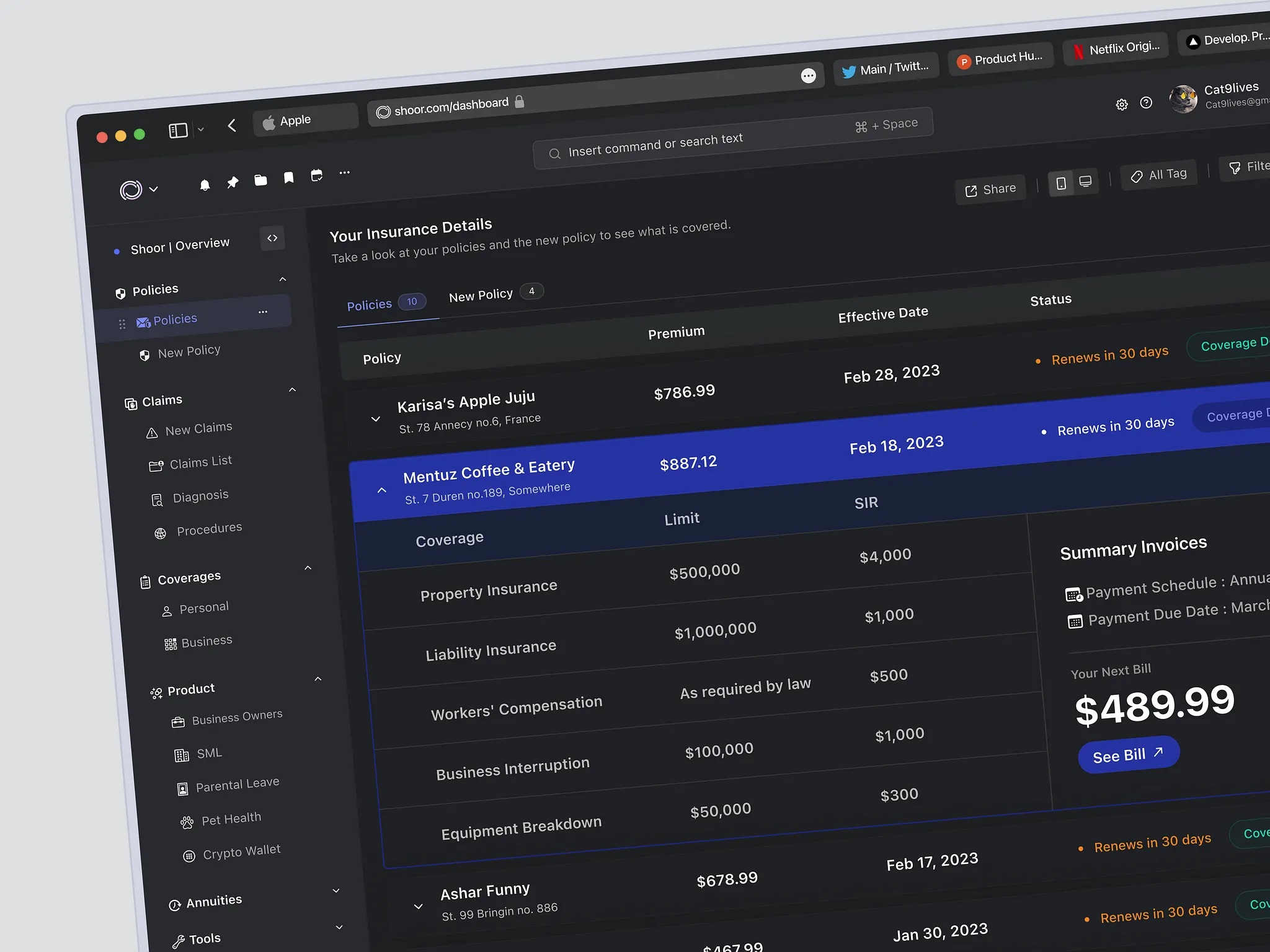This screenshot has height=952, width=1270.
Task: Click the address bar three-dots button
Action: tap(808, 76)
